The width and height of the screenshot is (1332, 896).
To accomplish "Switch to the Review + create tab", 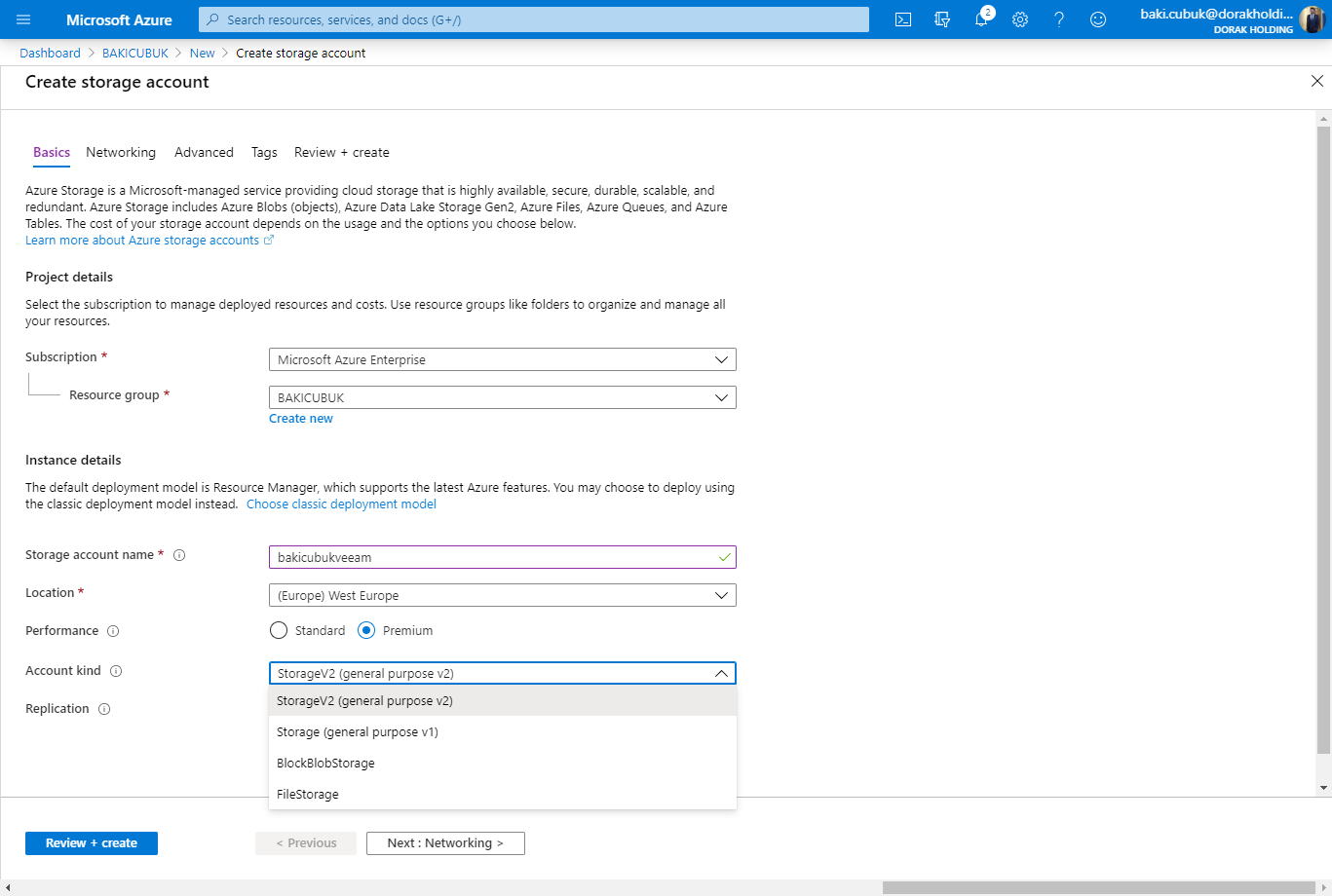I will coord(342,152).
